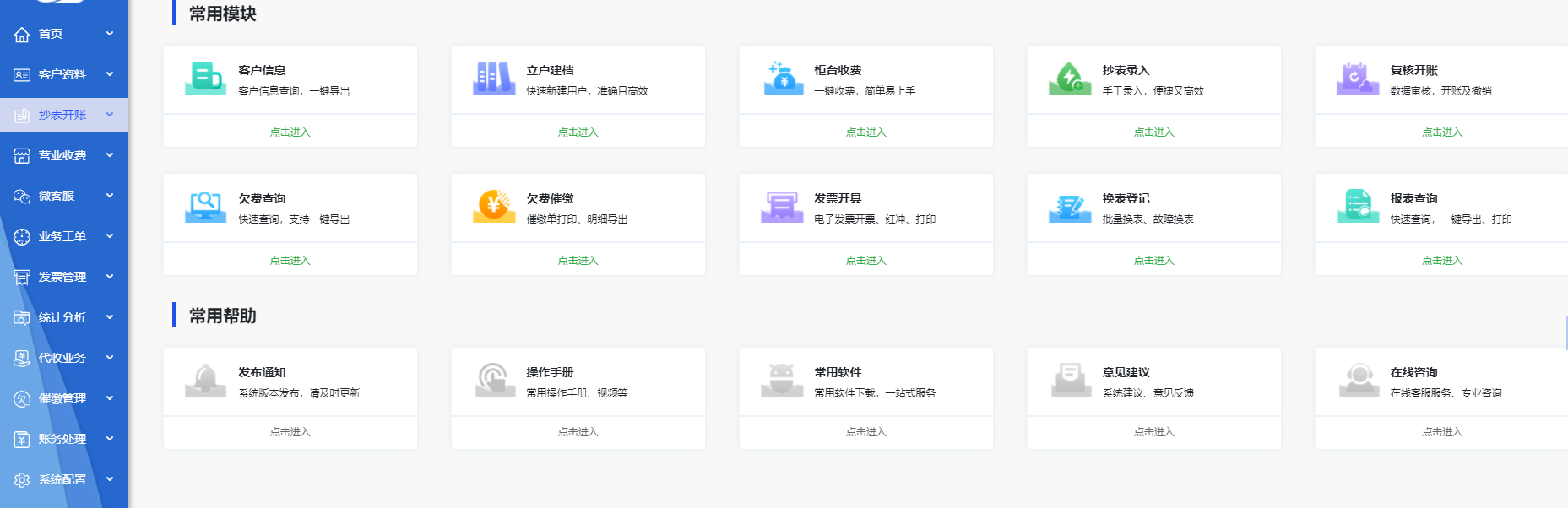
Task: Click the 催缴管理 sidebar icon
Action: click(x=22, y=399)
